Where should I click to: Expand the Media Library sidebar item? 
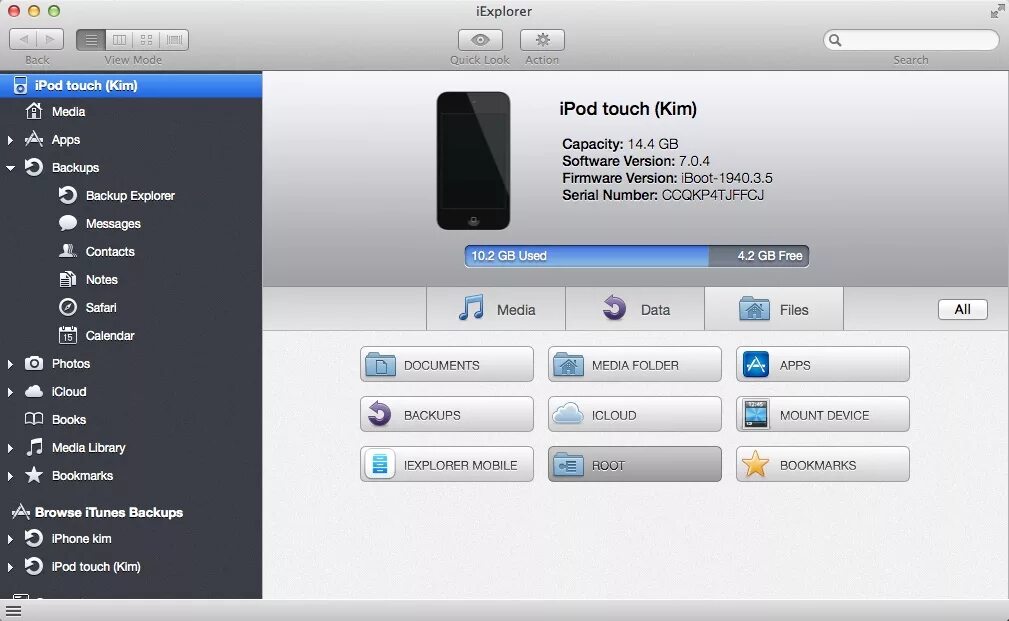click(10, 448)
